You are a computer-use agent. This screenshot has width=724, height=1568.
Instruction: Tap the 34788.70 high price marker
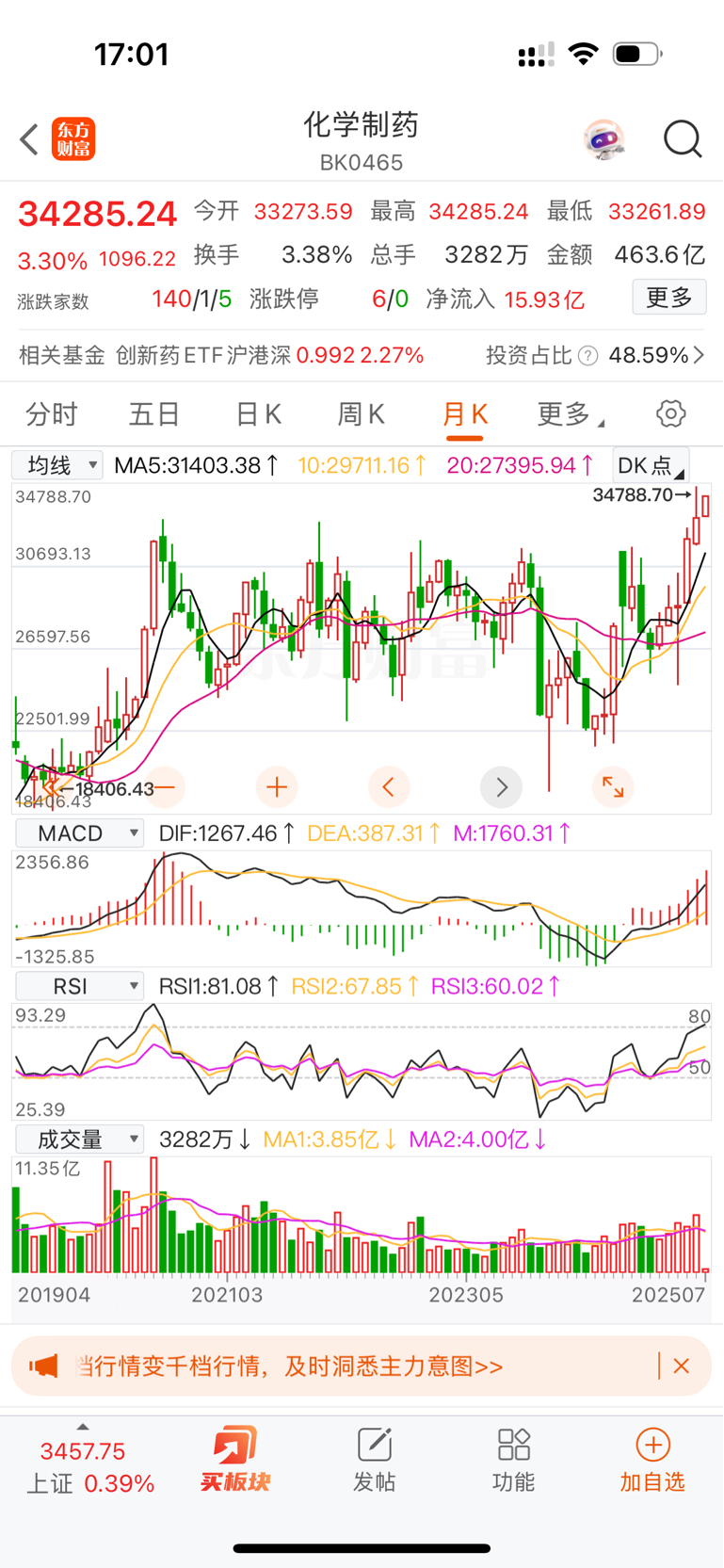(640, 494)
